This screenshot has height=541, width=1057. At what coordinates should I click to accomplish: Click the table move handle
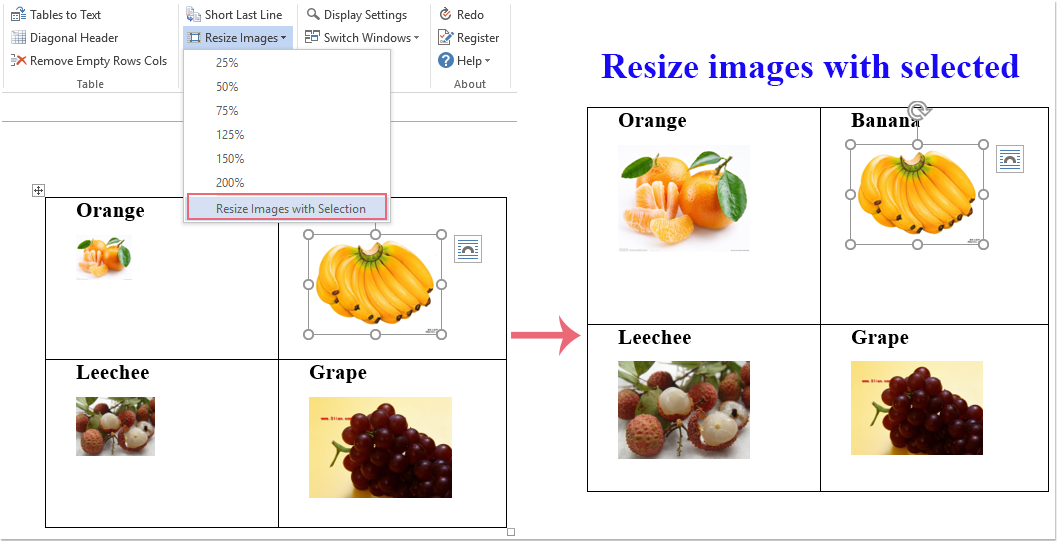click(x=38, y=190)
